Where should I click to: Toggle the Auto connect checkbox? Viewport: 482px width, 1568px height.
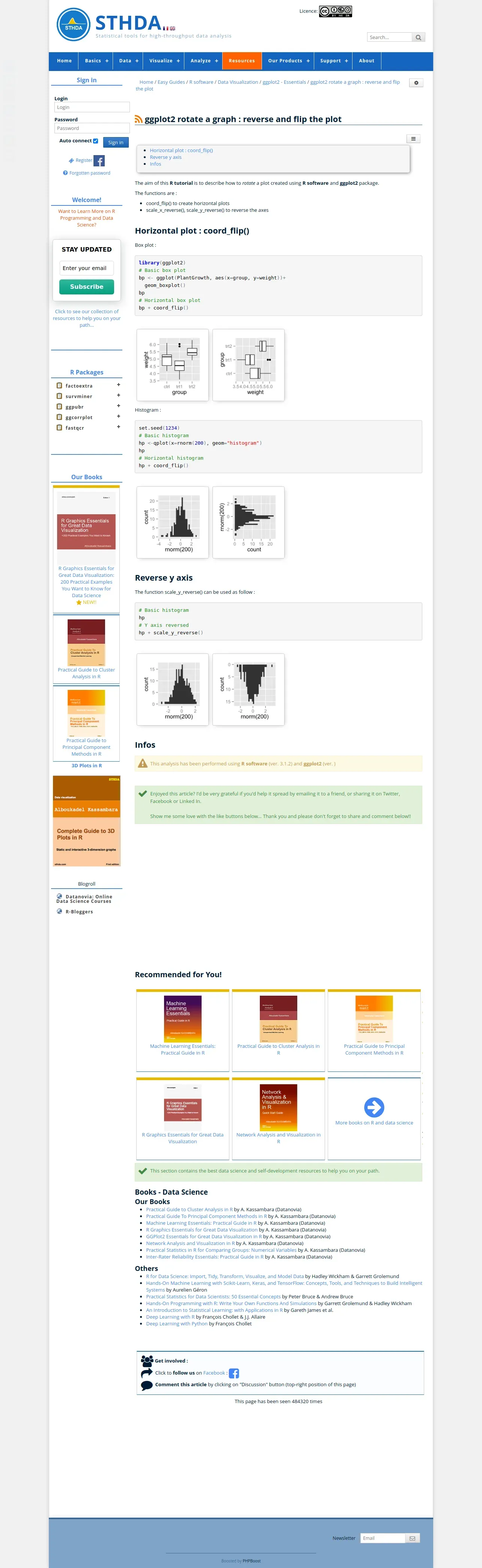coord(96,140)
